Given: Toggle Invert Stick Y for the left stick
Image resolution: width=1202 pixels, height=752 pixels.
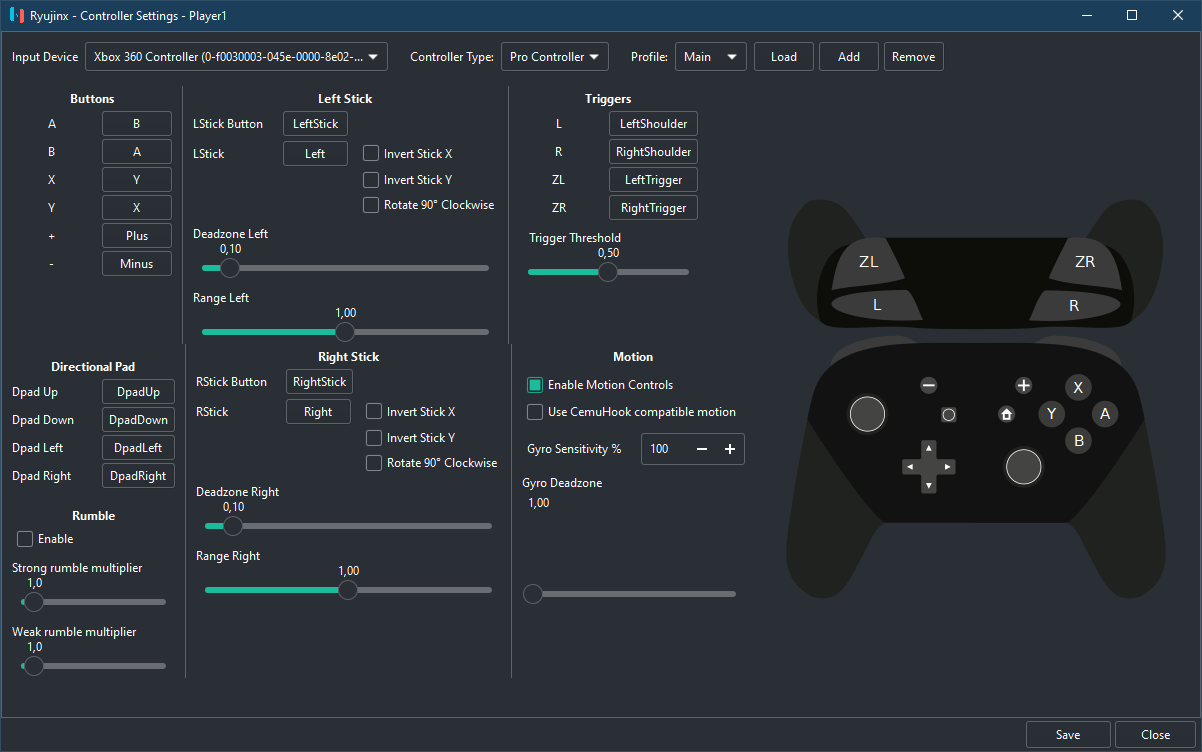Looking at the screenshot, I should click(371, 180).
